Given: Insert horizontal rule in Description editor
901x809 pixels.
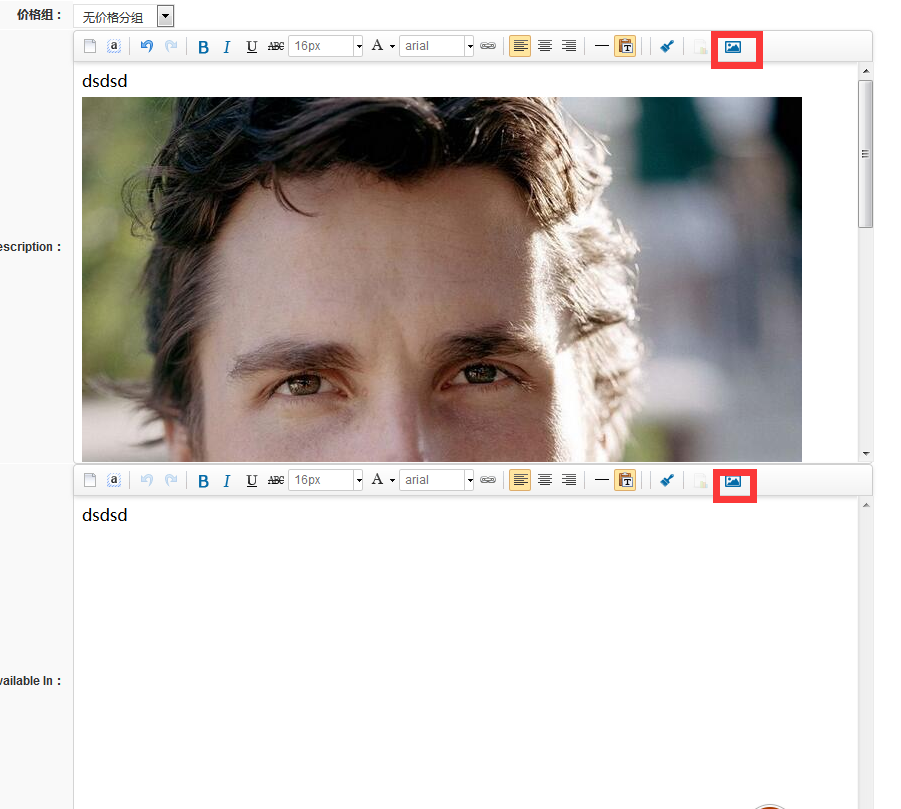Looking at the screenshot, I should tap(602, 46).
